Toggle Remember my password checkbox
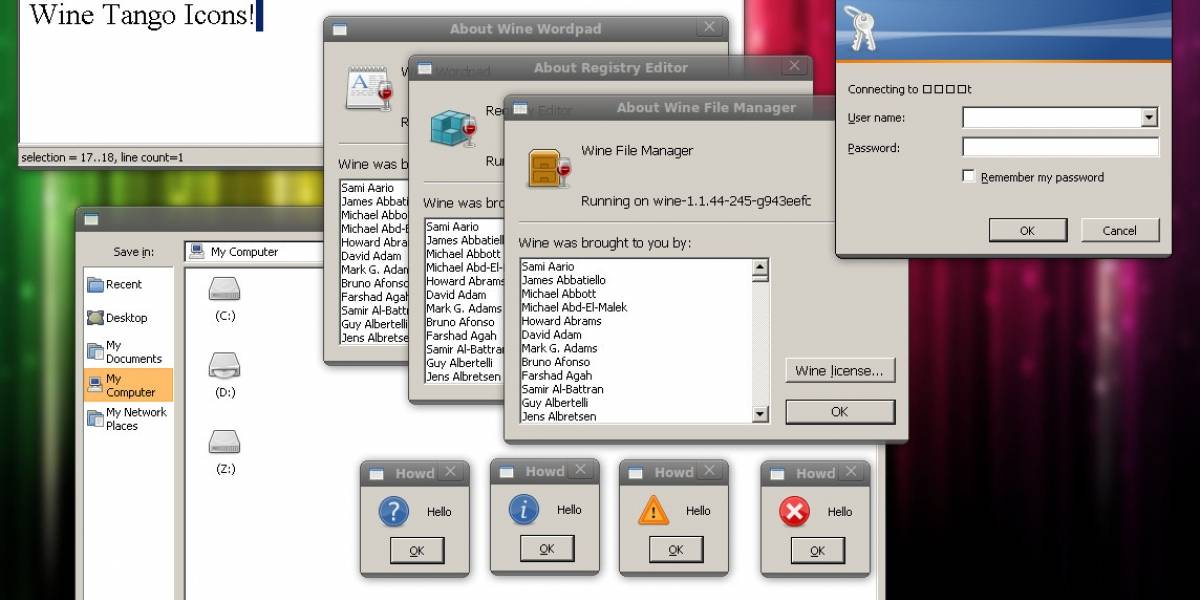 pos(968,177)
